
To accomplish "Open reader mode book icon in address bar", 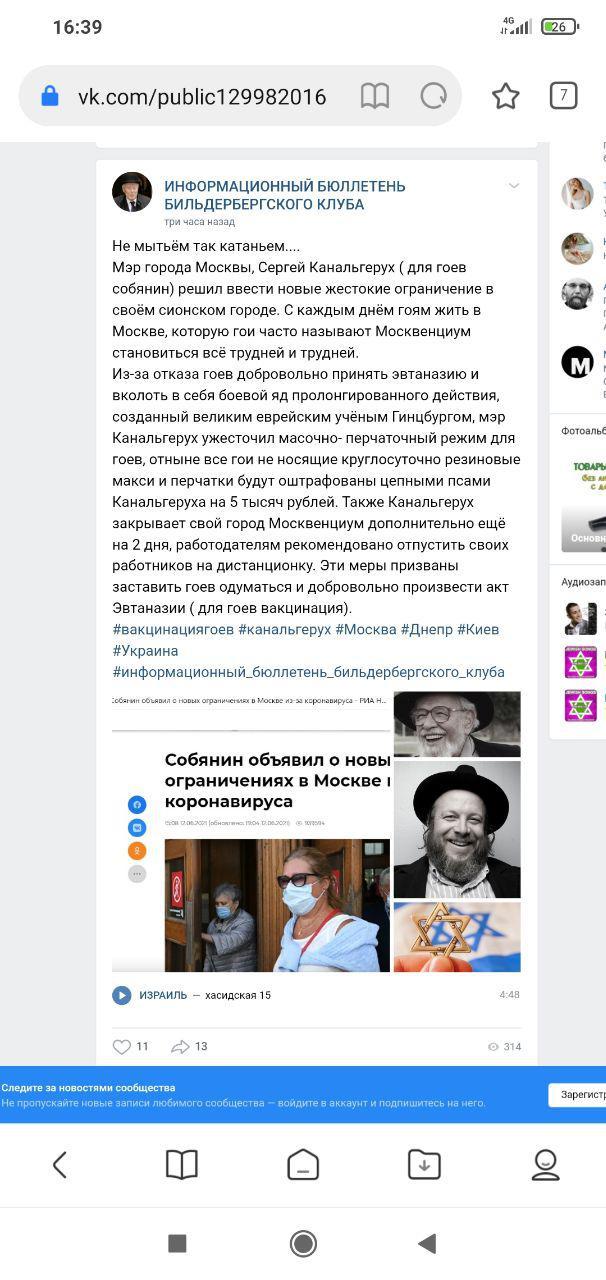I will [374, 96].
